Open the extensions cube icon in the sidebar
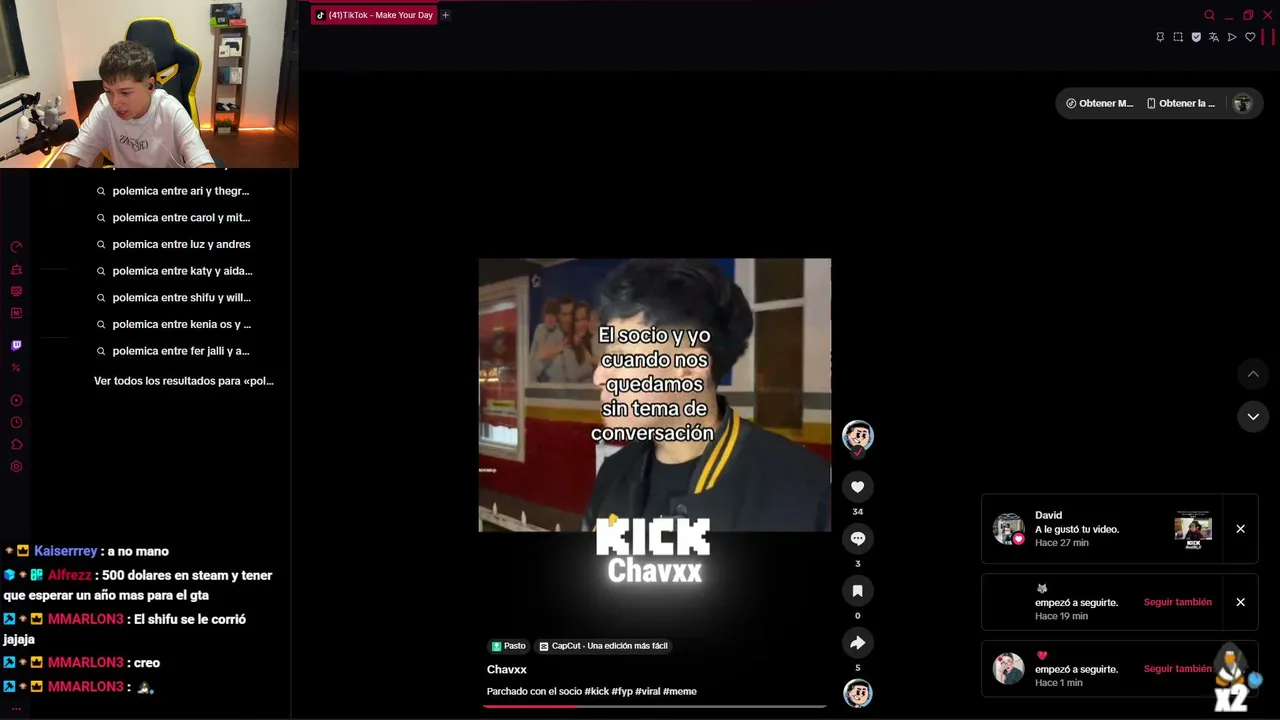Viewport: 1280px width, 720px height. pos(16,445)
